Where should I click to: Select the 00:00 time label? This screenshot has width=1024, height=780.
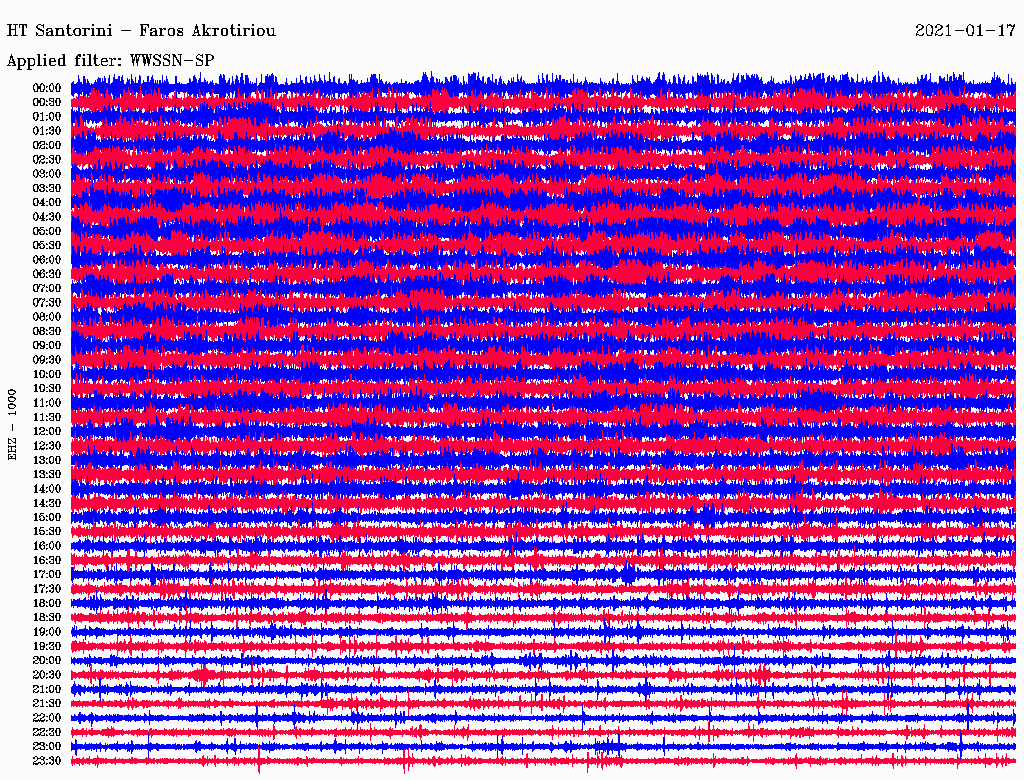pos(47,88)
